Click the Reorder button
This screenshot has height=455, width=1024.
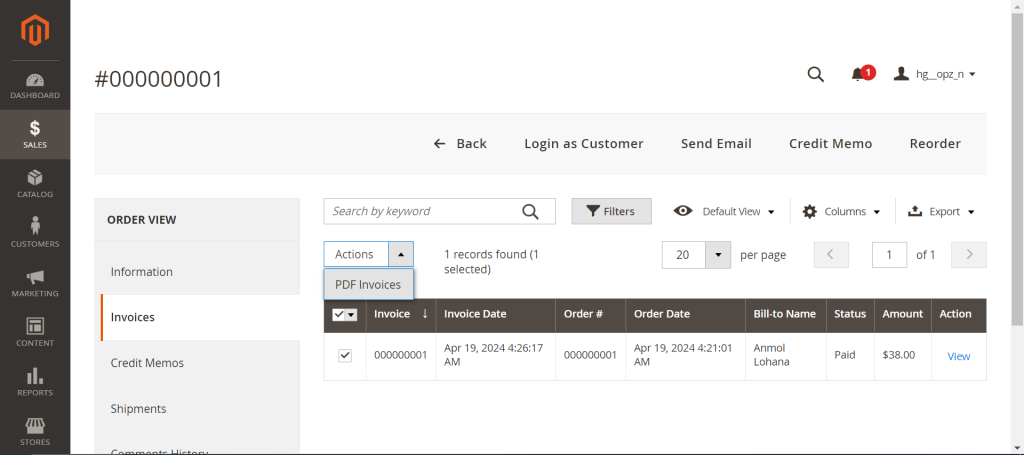click(x=935, y=144)
